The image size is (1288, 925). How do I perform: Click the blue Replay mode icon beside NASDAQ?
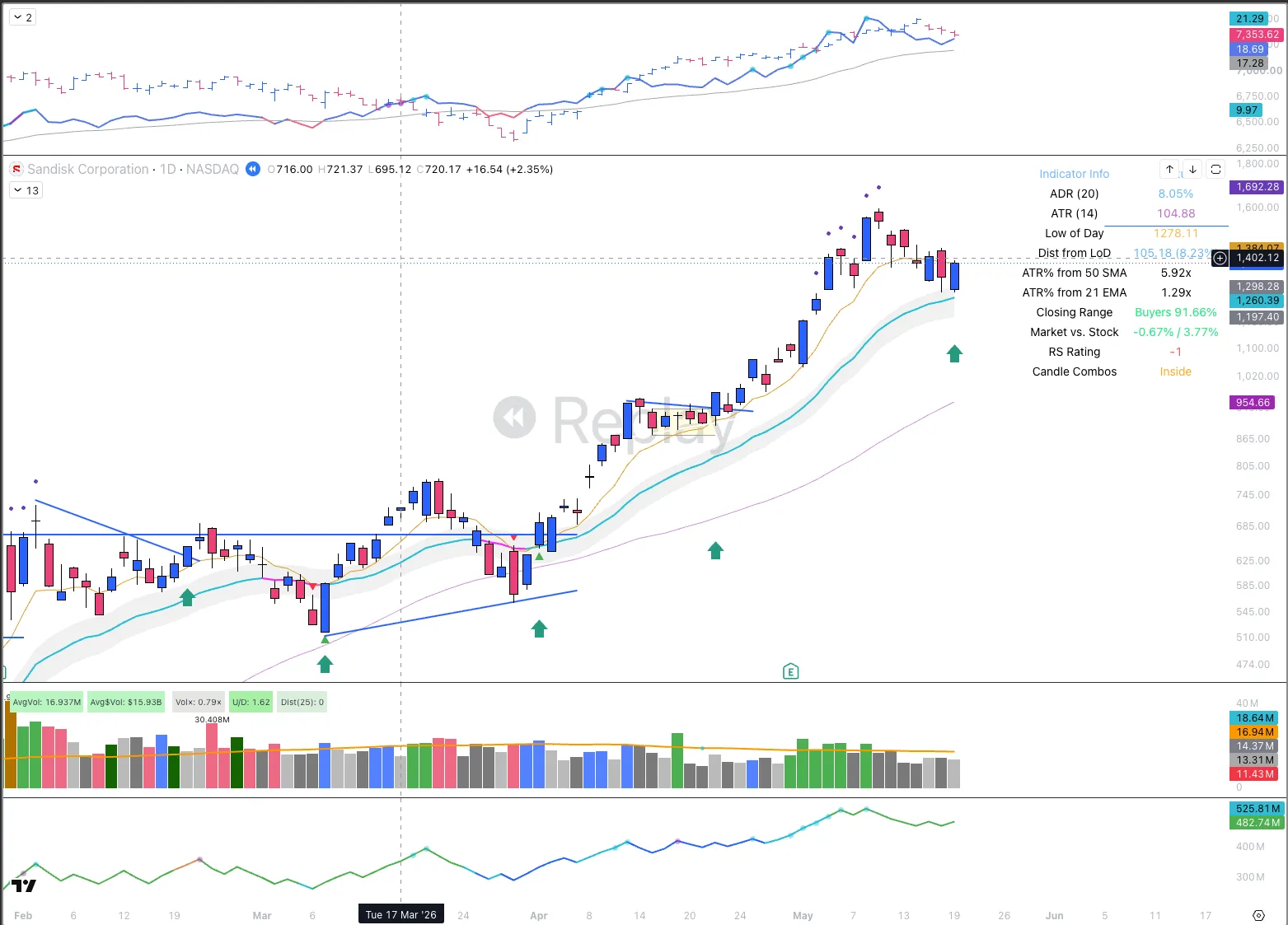253,169
